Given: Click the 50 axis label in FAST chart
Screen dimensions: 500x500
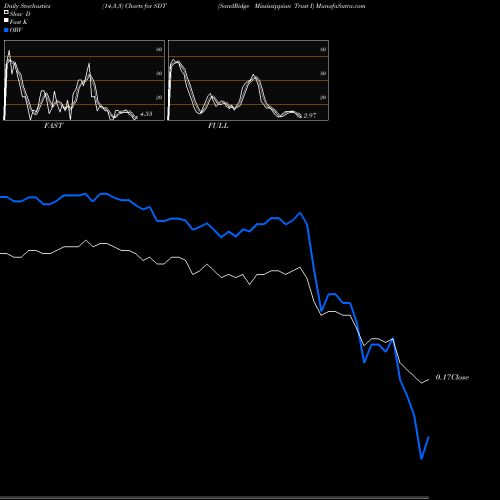Looking at the screenshot, I should [159, 73].
